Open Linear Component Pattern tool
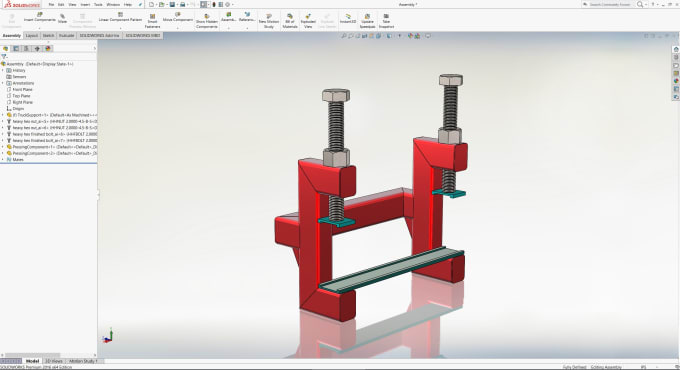This screenshot has height=370, width=680. tap(120, 18)
